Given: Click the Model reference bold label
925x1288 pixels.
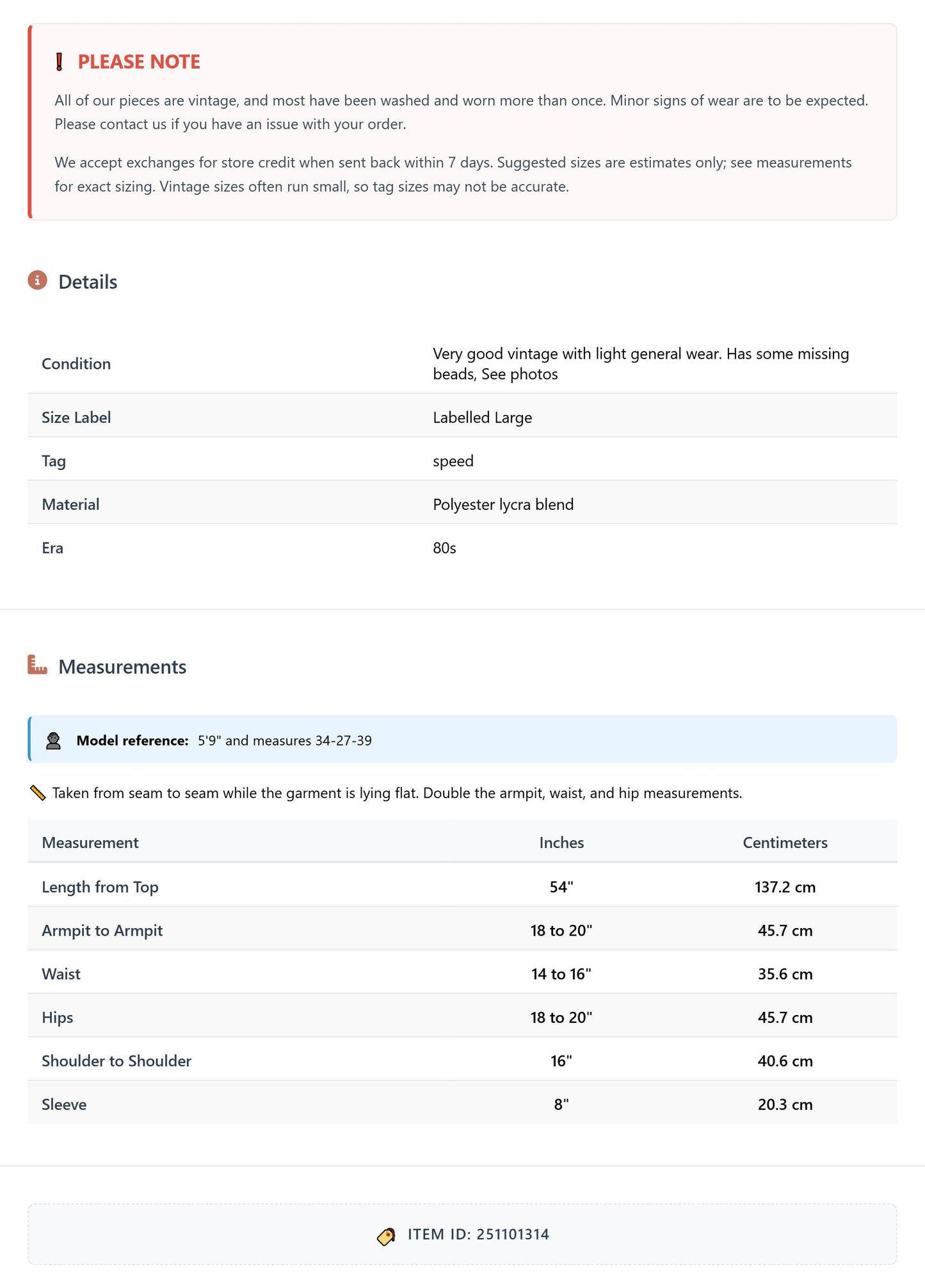Looking at the screenshot, I should point(133,740).
